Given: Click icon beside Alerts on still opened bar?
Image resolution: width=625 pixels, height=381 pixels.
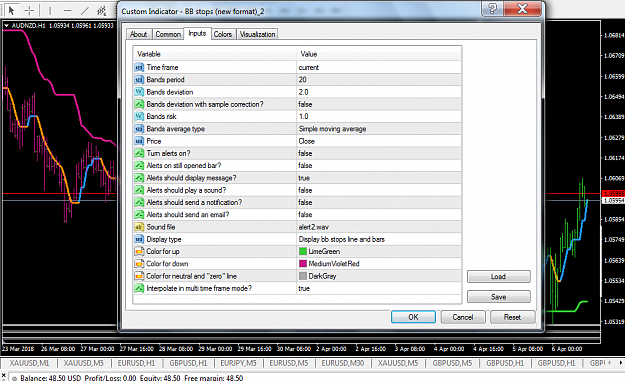Looking at the screenshot, I should click(x=139, y=165).
